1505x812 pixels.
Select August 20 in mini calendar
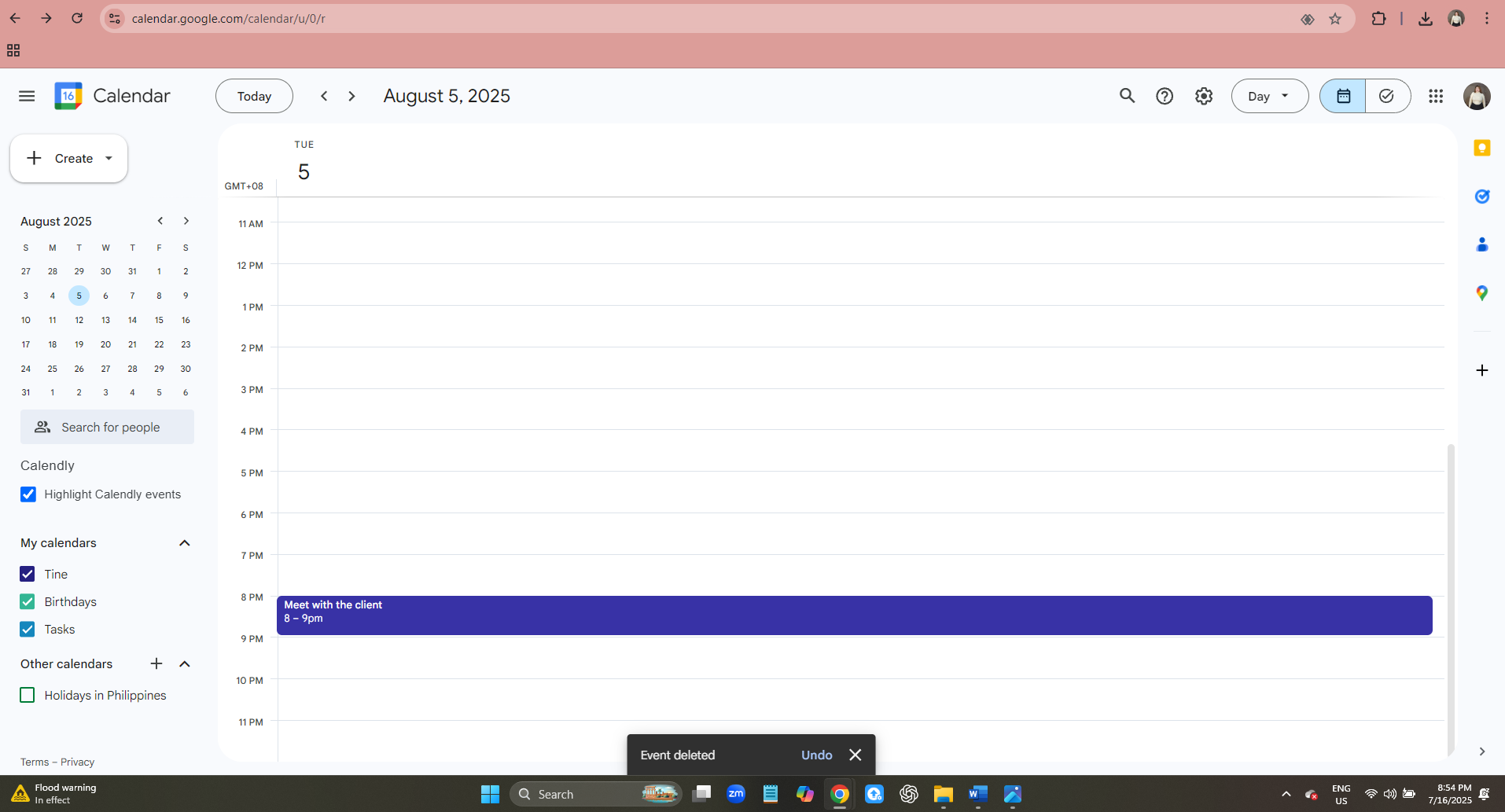[105, 344]
